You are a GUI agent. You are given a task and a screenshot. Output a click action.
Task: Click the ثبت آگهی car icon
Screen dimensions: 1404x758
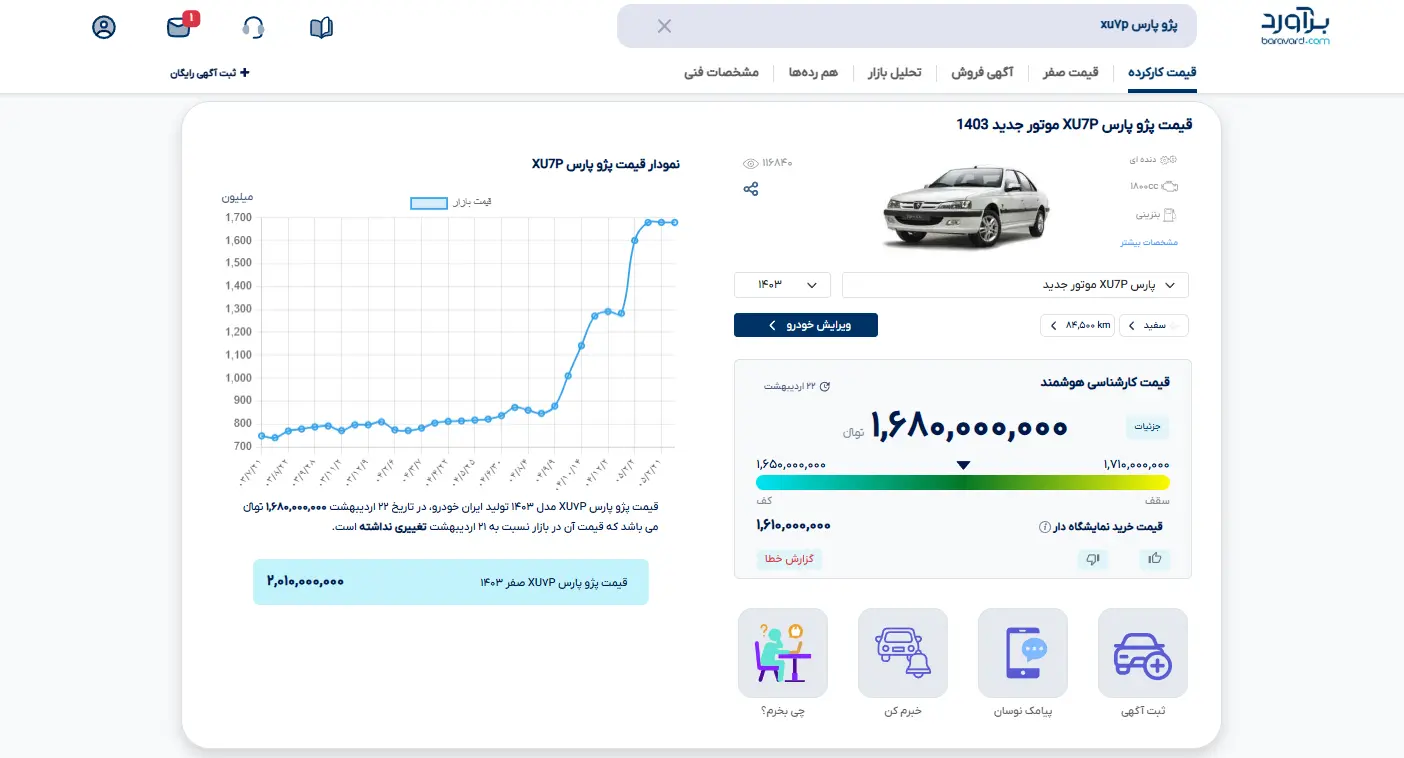pos(1143,653)
